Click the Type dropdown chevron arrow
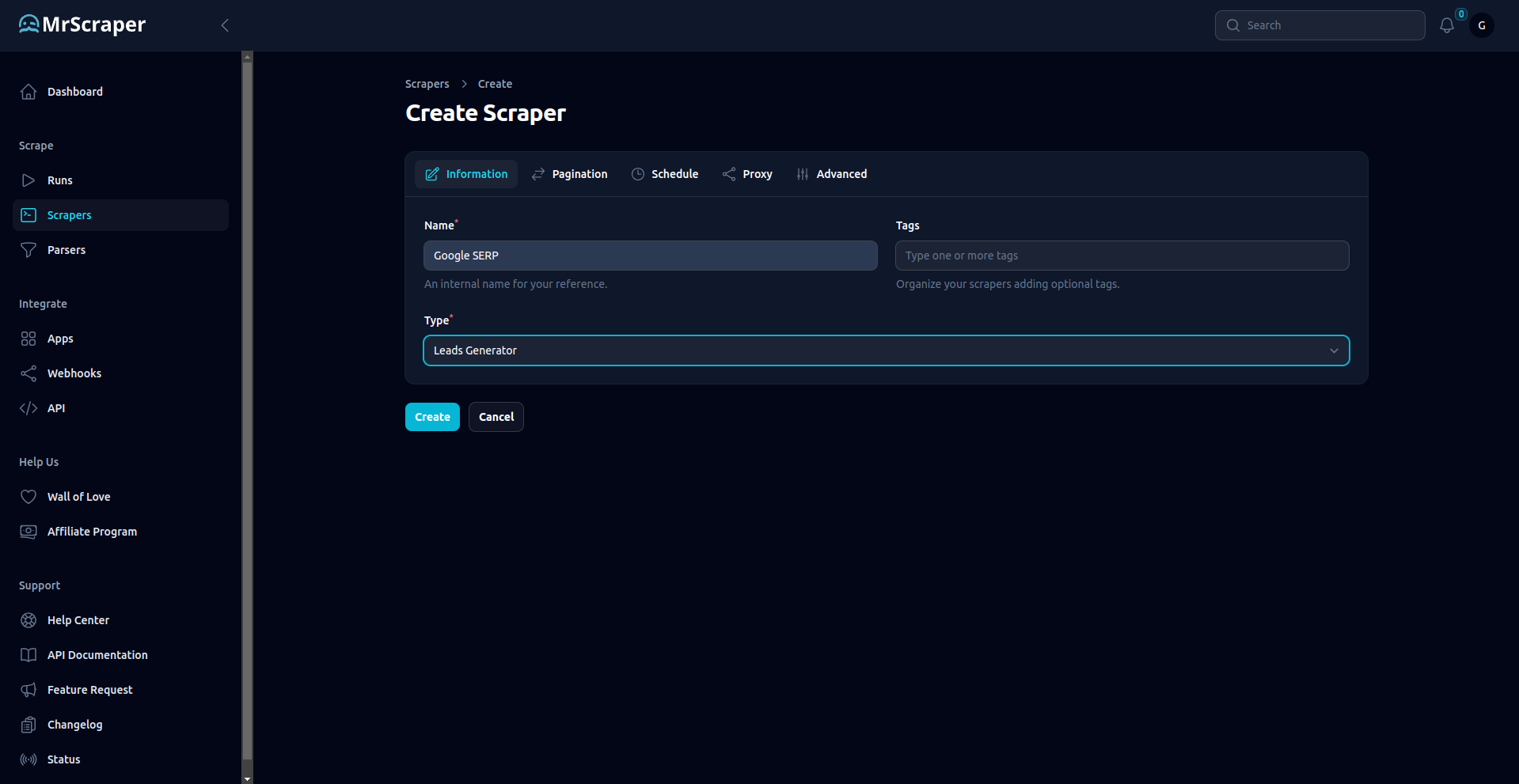Screen dimensions: 1519x784 point(1334,350)
